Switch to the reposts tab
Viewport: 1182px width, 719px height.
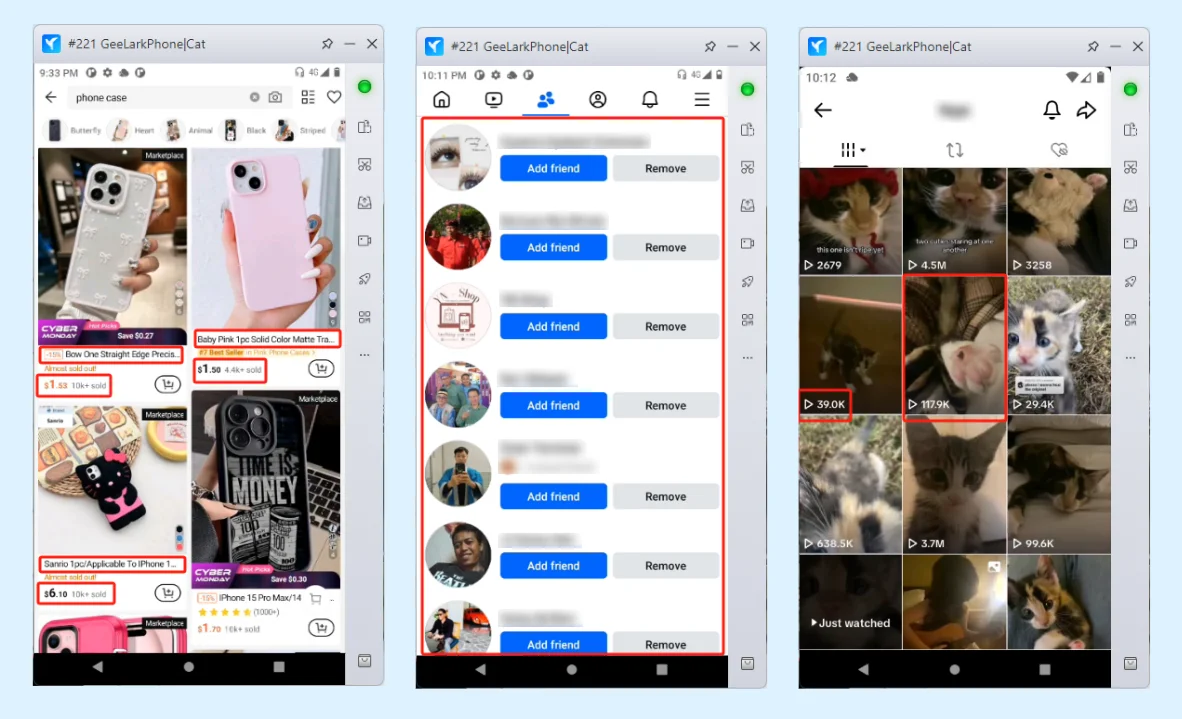pos(954,150)
